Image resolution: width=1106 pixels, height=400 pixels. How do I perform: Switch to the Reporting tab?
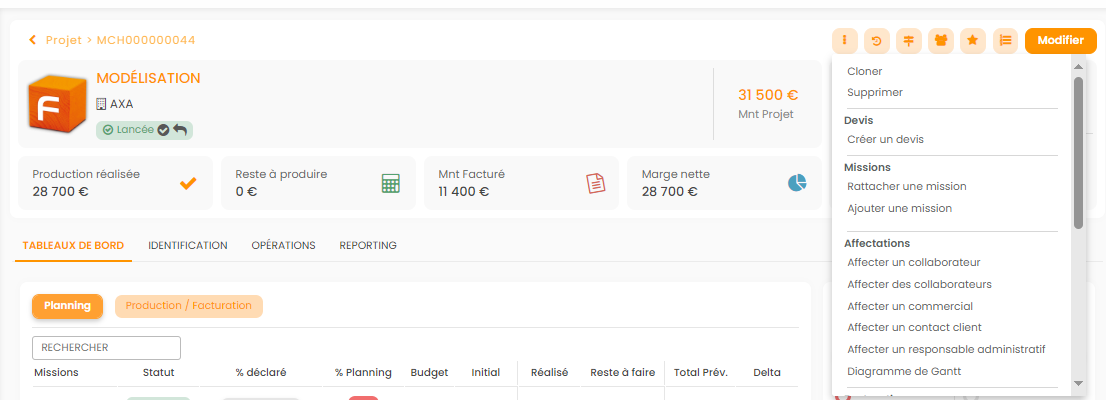tap(368, 245)
